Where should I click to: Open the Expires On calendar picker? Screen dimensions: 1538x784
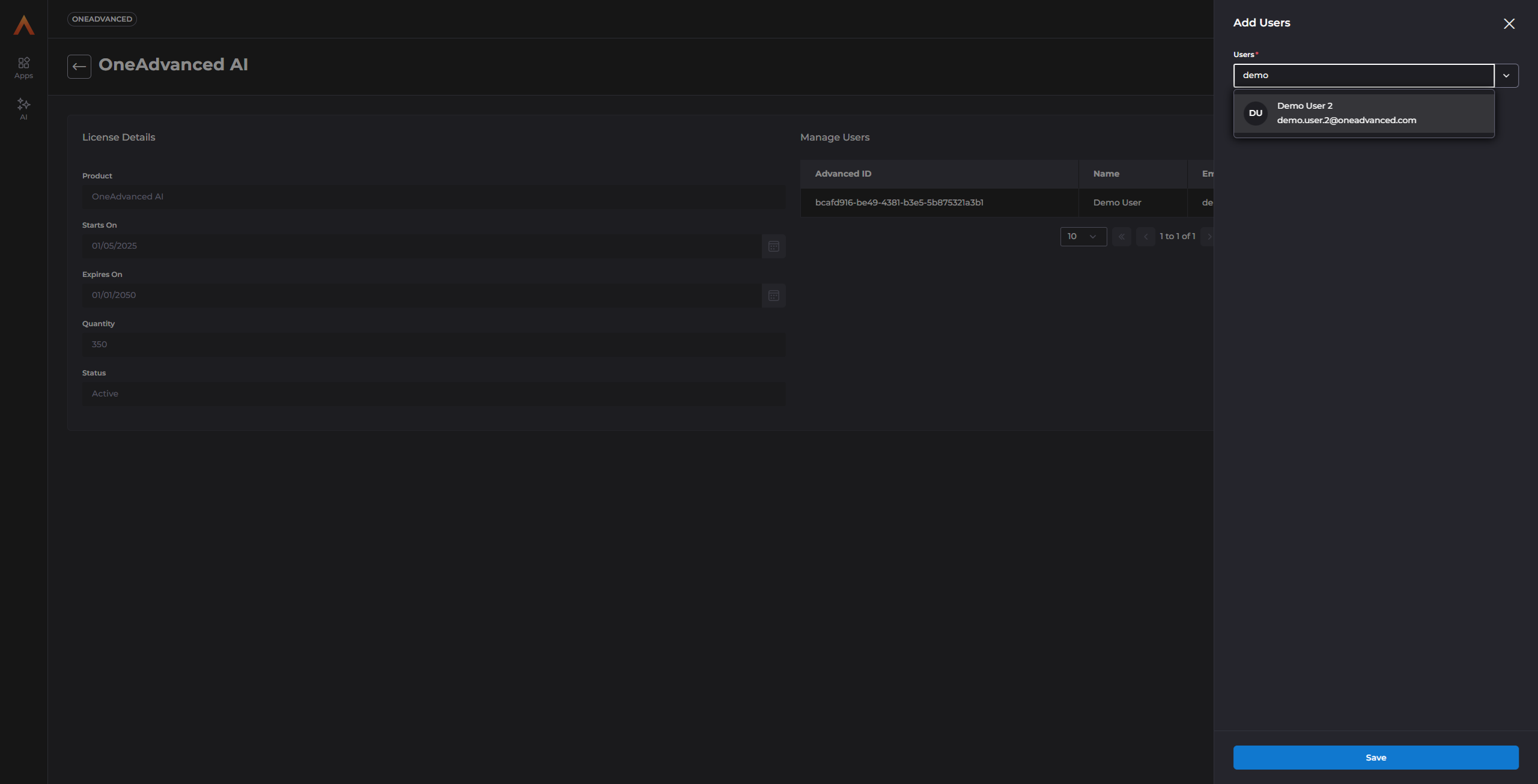pos(773,296)
